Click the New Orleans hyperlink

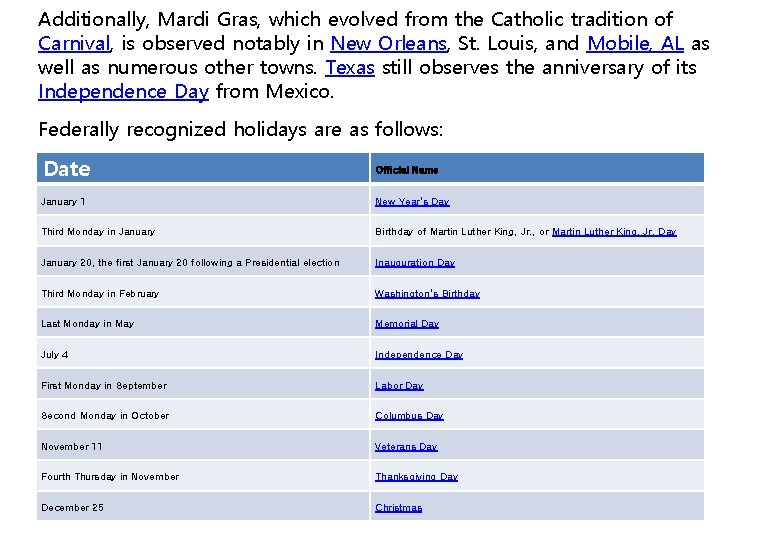pos(388,43)
